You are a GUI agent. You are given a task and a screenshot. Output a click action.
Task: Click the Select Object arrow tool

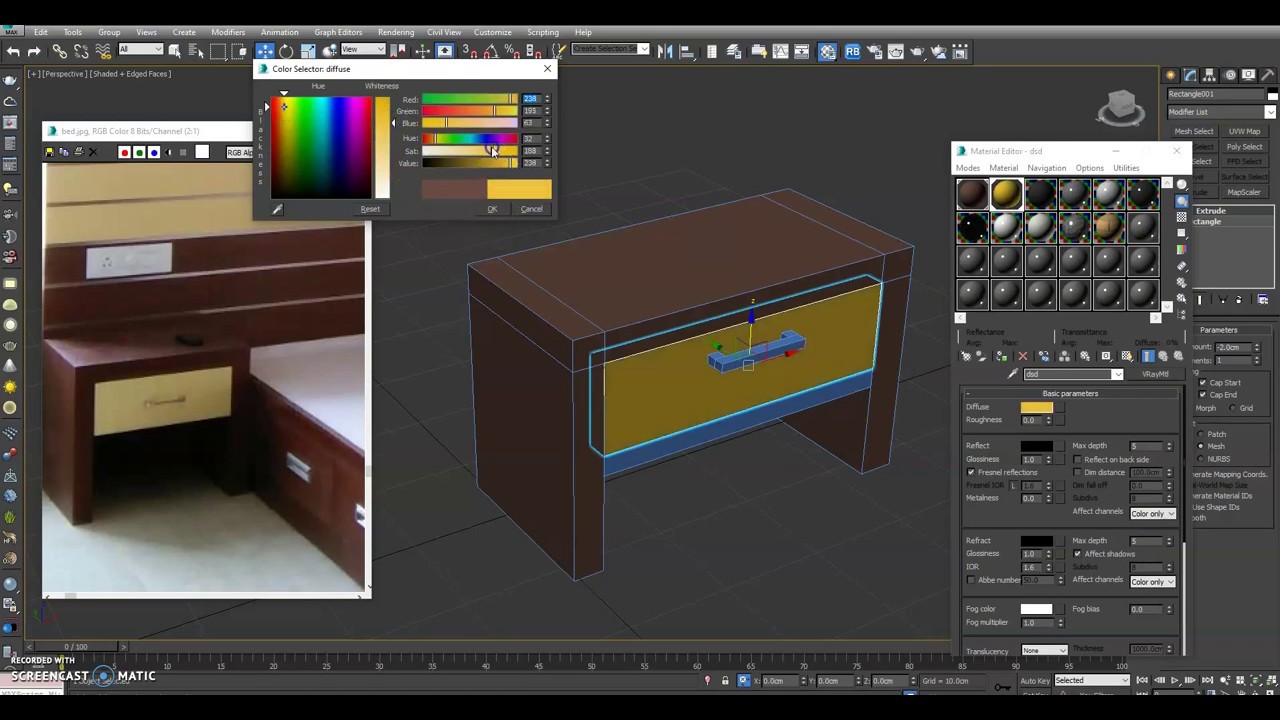(x=175, y=51)
